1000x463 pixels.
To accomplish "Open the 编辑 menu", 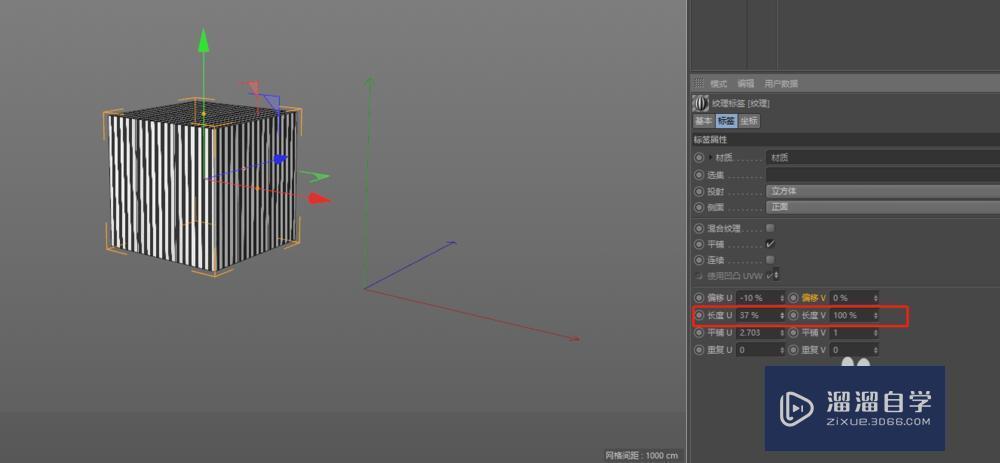I will tap(746, 84).
